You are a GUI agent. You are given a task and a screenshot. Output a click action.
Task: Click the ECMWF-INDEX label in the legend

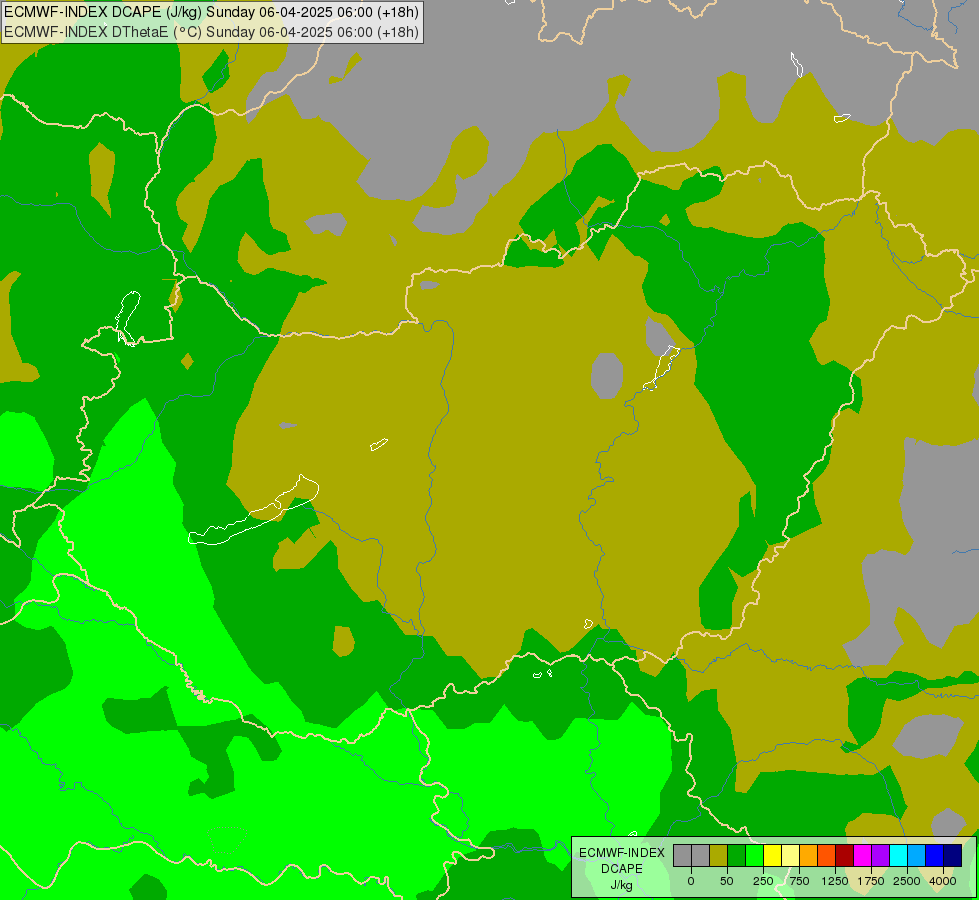[622, 853]
